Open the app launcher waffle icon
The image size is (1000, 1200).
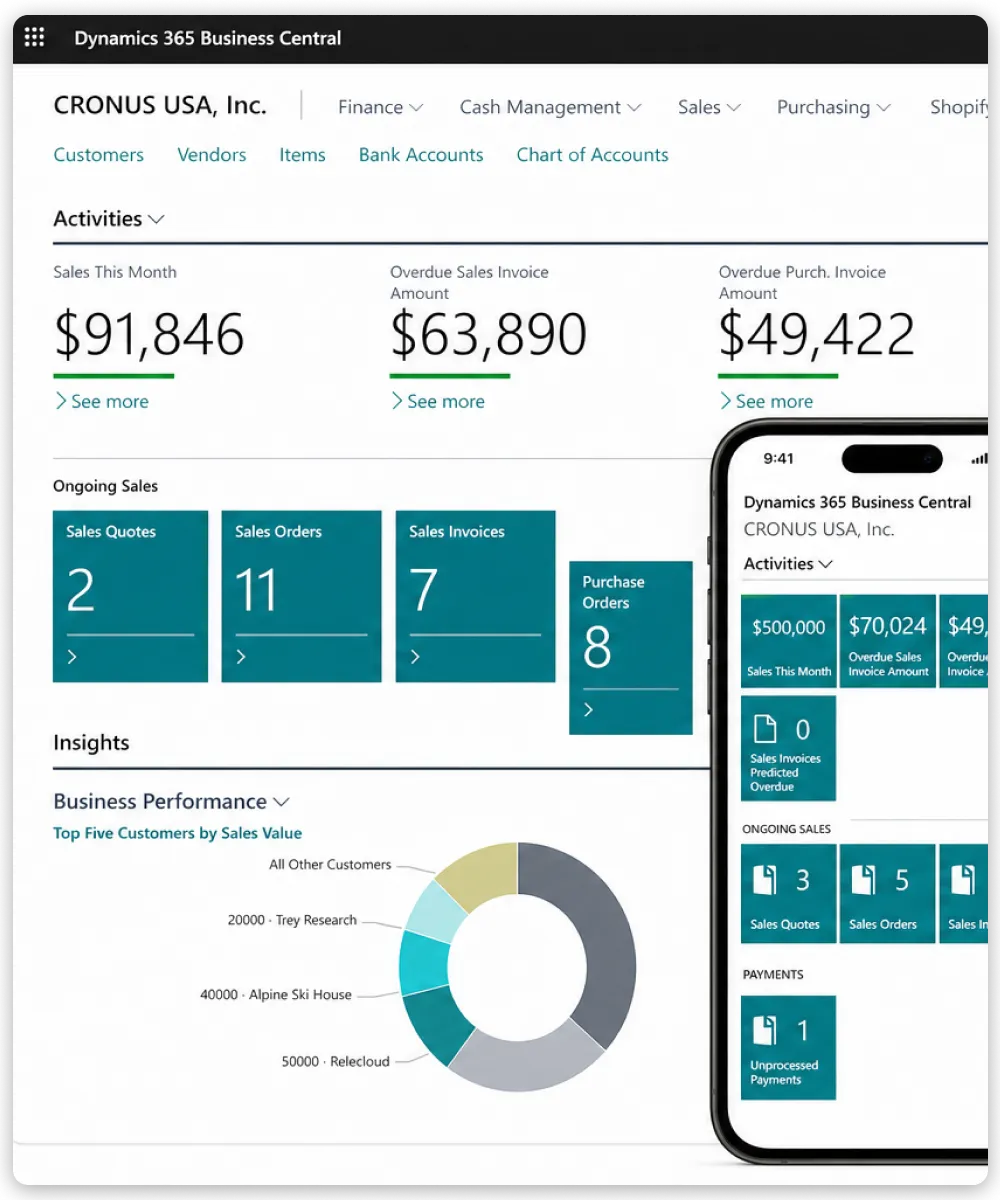(34, 38)
